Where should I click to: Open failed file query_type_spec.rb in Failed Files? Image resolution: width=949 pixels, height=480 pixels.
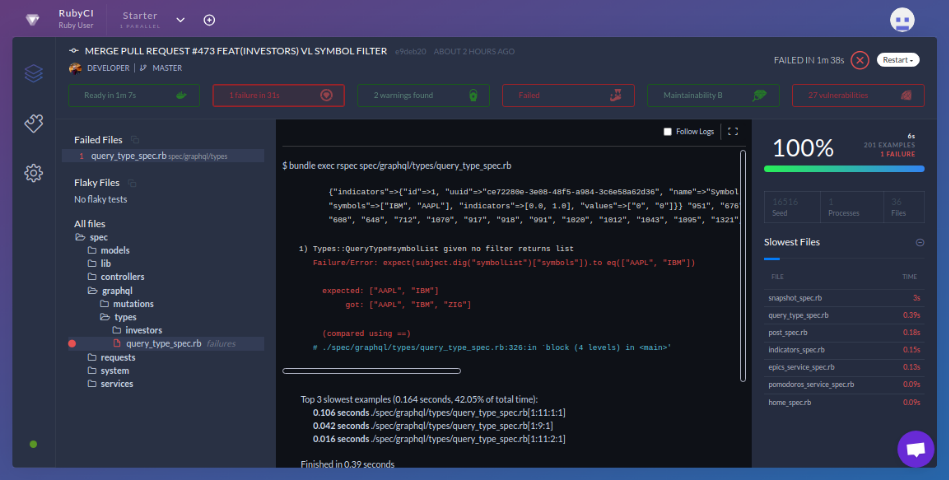coord(163,156)
